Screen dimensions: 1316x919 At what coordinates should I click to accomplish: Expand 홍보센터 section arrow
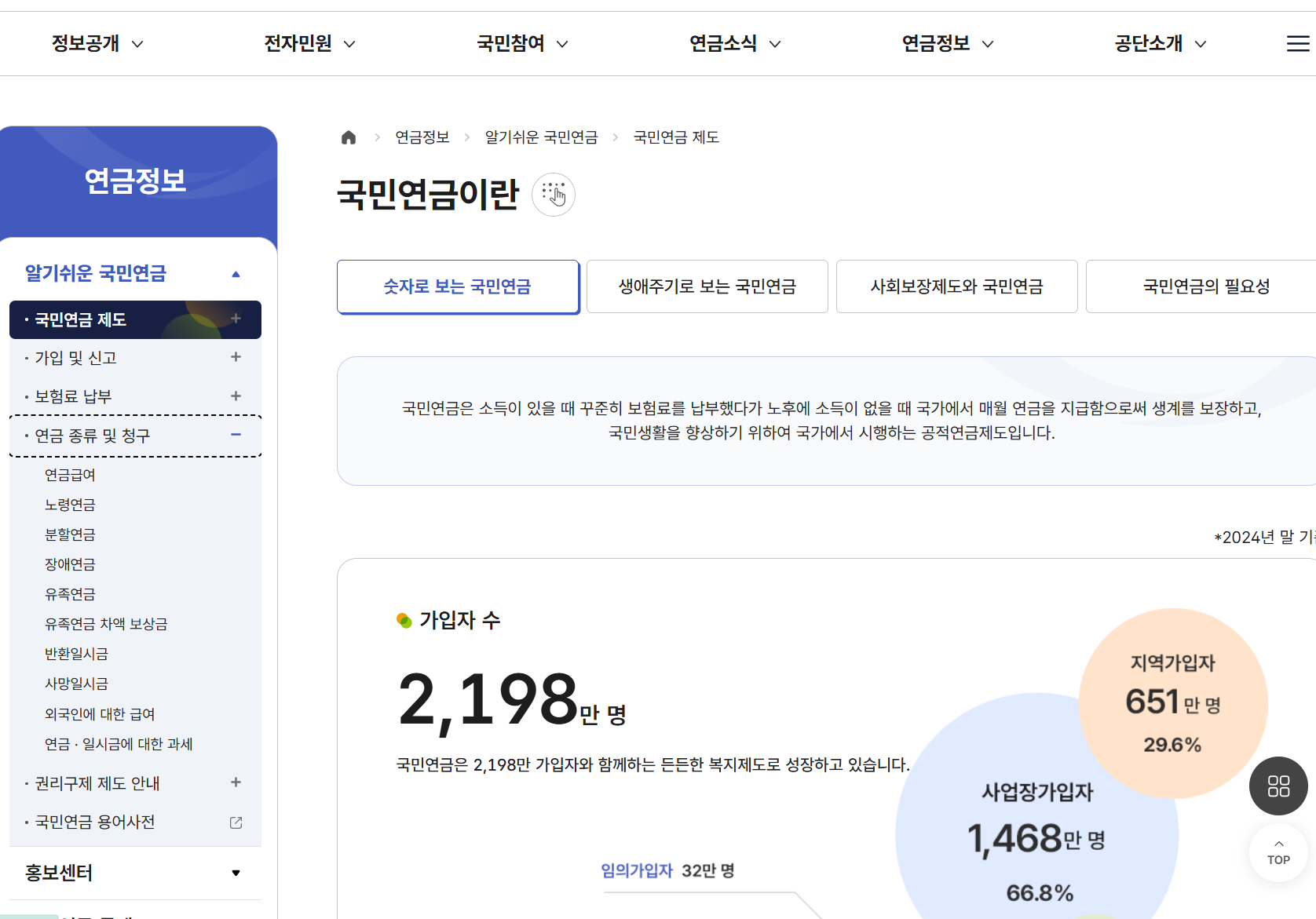click(x=236, y=873)
